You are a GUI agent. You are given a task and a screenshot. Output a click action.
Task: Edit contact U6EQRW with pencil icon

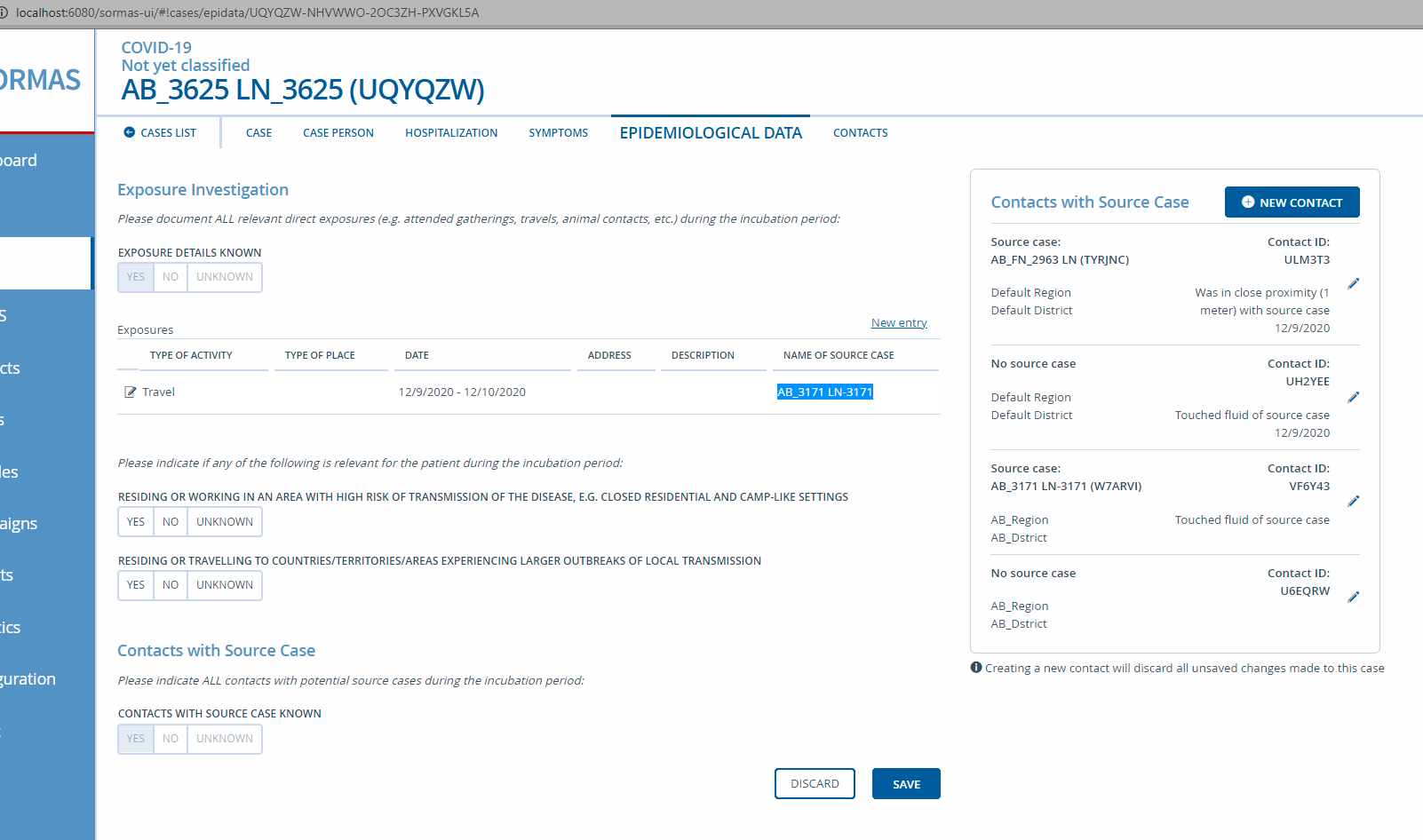coord(1353,598)
